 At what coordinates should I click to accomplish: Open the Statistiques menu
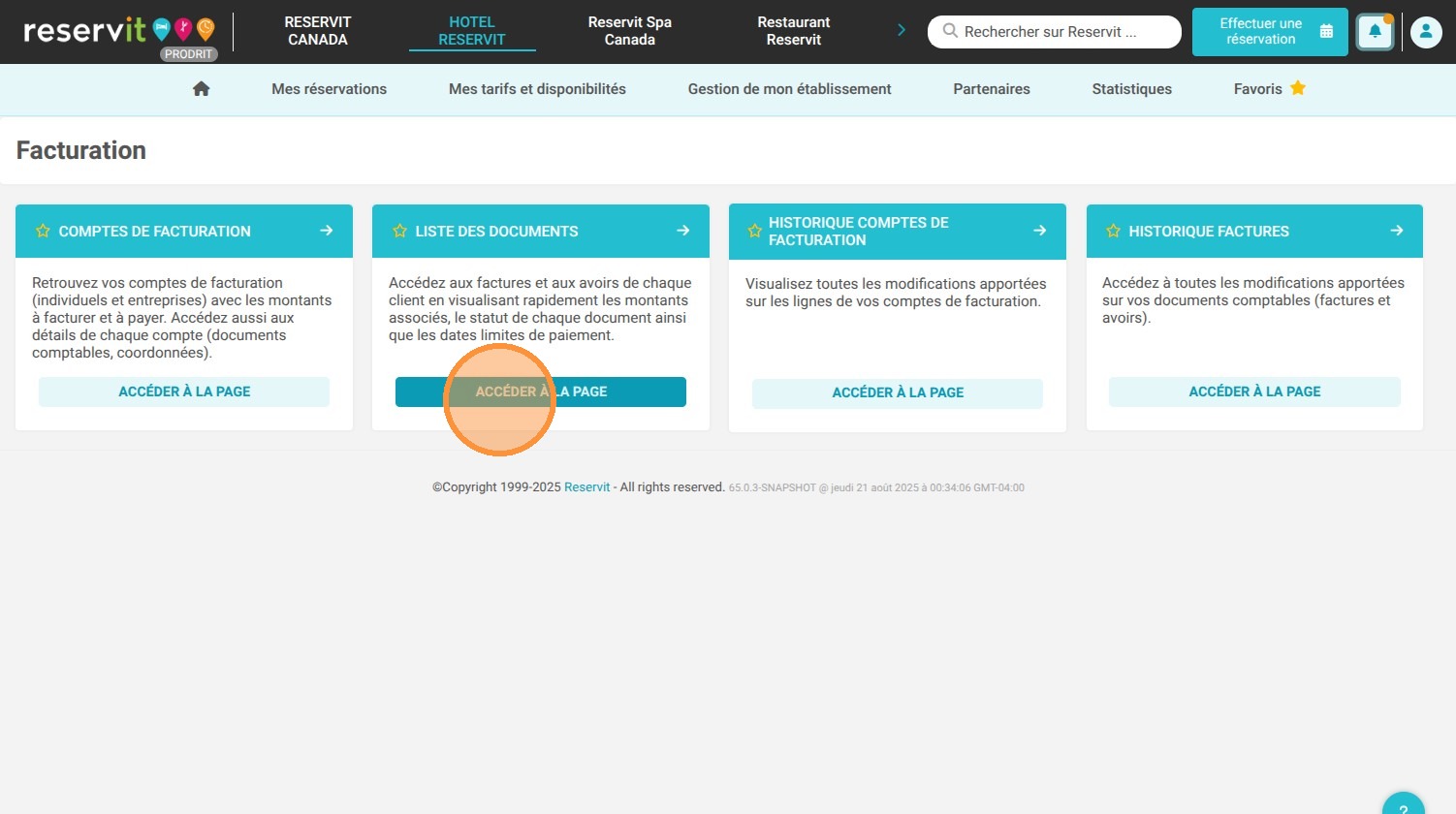1132,89
